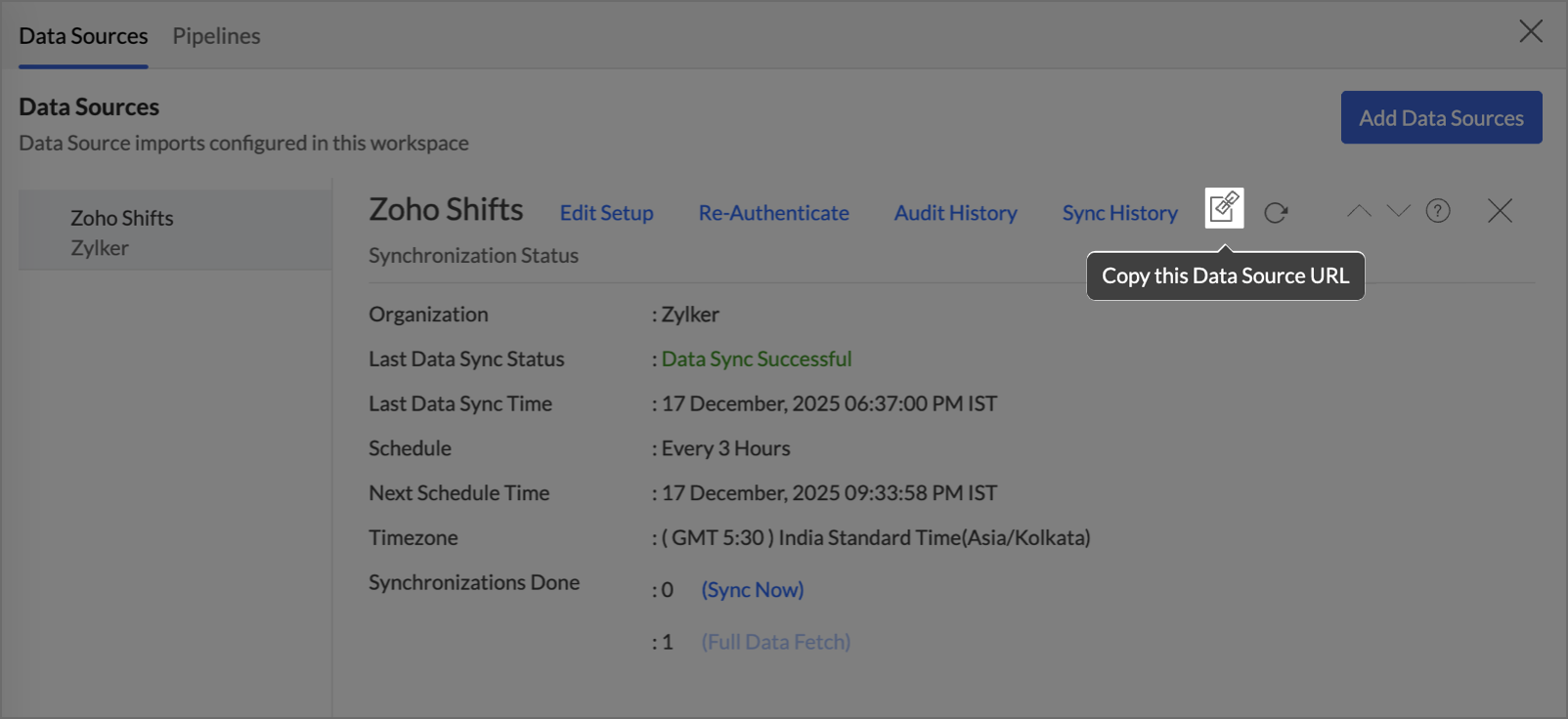Click the refresh icon beside Sync History
Image resolution: width=1568 pixels, height=719 pixels.
tap(1276, 212)
